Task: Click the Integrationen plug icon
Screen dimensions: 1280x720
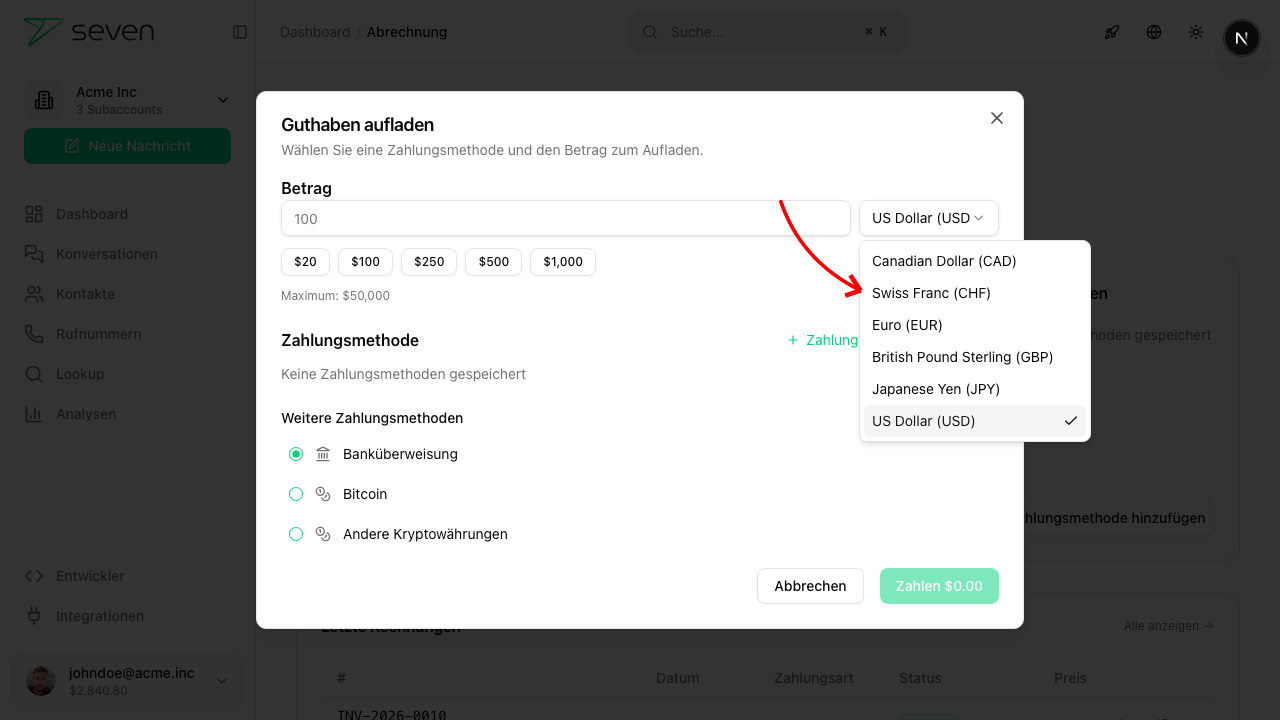Action: (34, 616)
